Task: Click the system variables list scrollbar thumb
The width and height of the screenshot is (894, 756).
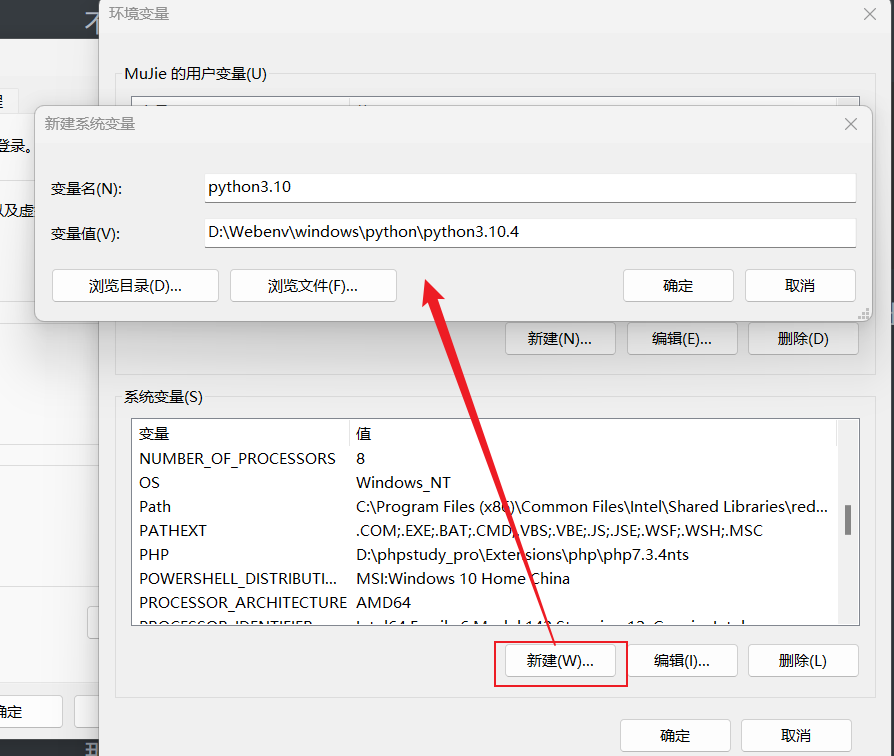Action: [848, 520]
